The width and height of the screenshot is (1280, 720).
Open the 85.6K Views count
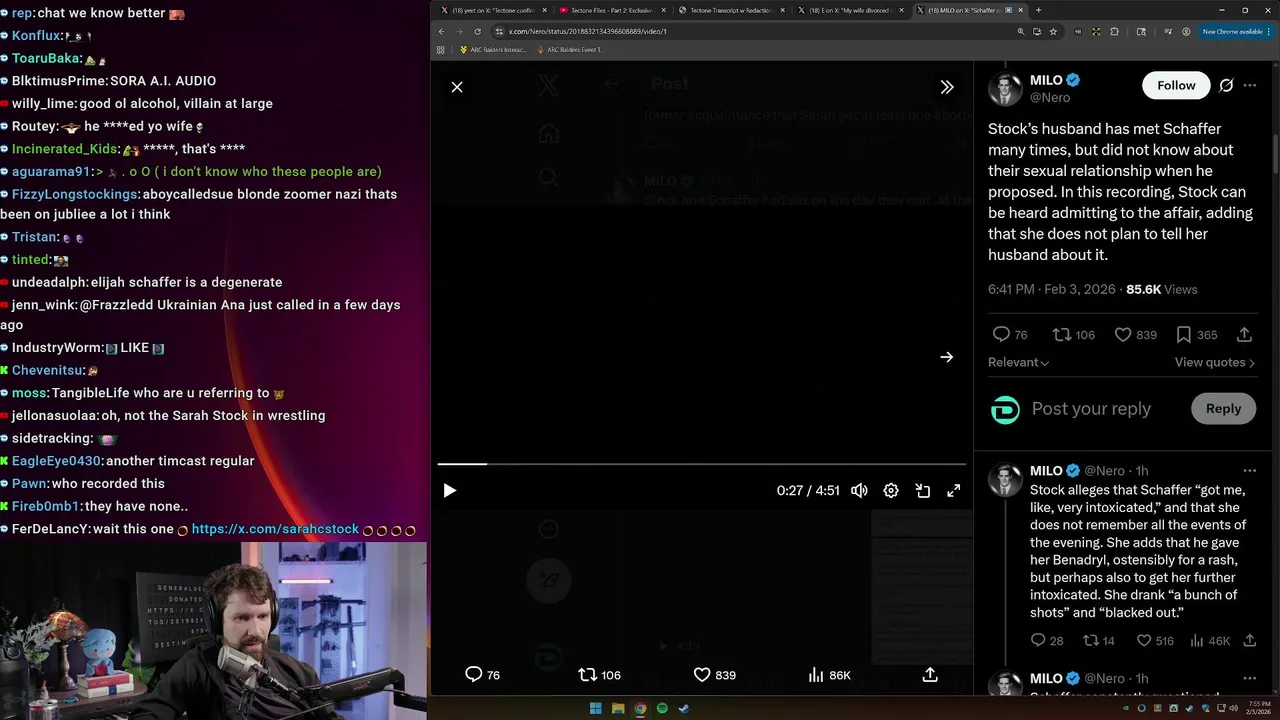1161,289
